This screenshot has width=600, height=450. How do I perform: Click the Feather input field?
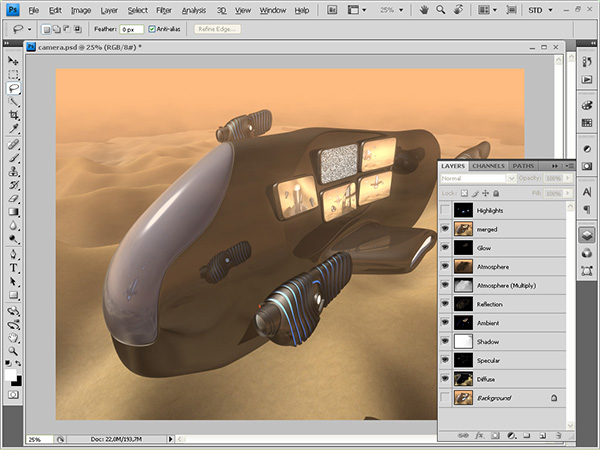pos(132,30)
